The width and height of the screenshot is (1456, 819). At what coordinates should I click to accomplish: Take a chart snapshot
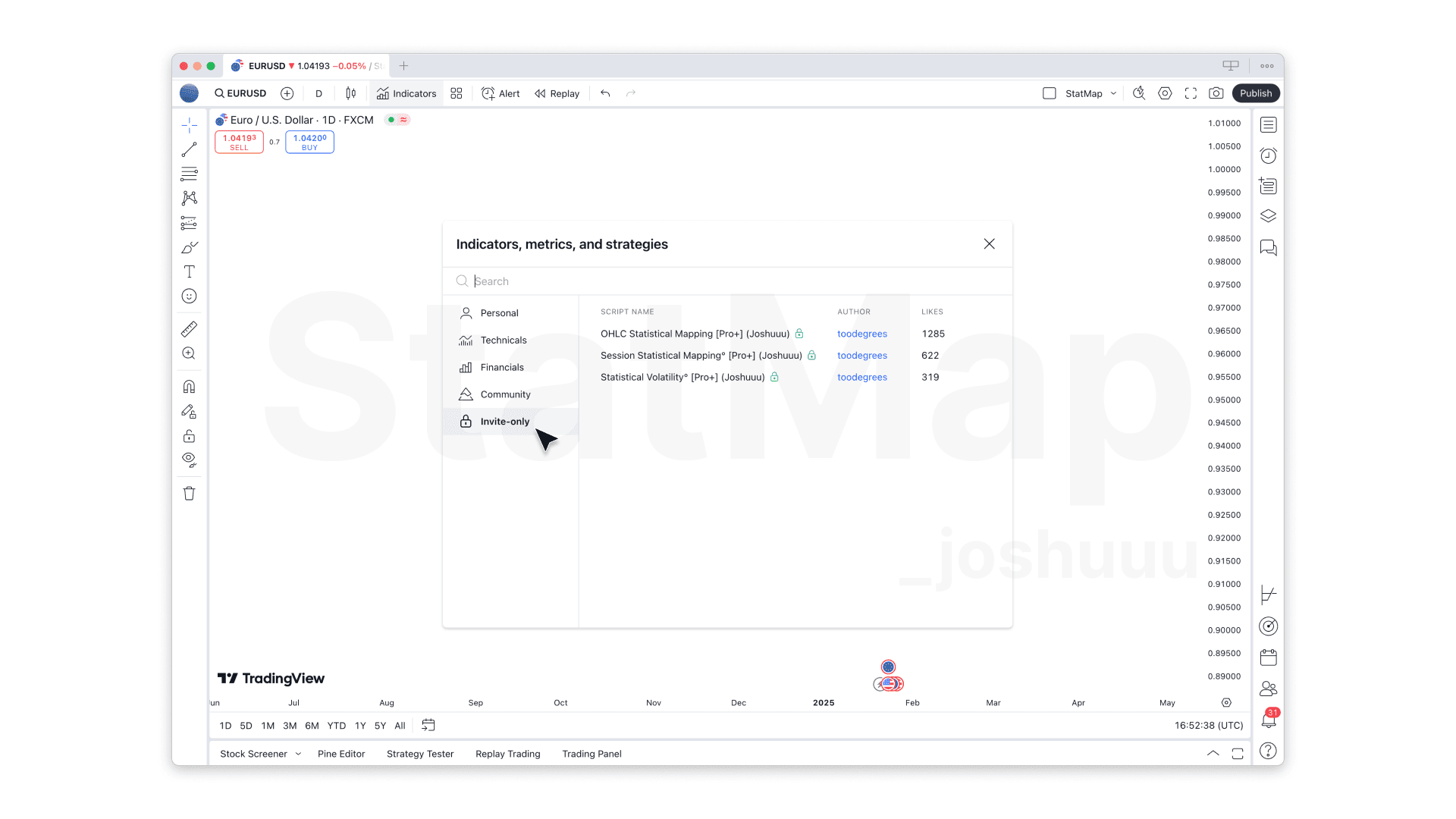coord(1216,93)
